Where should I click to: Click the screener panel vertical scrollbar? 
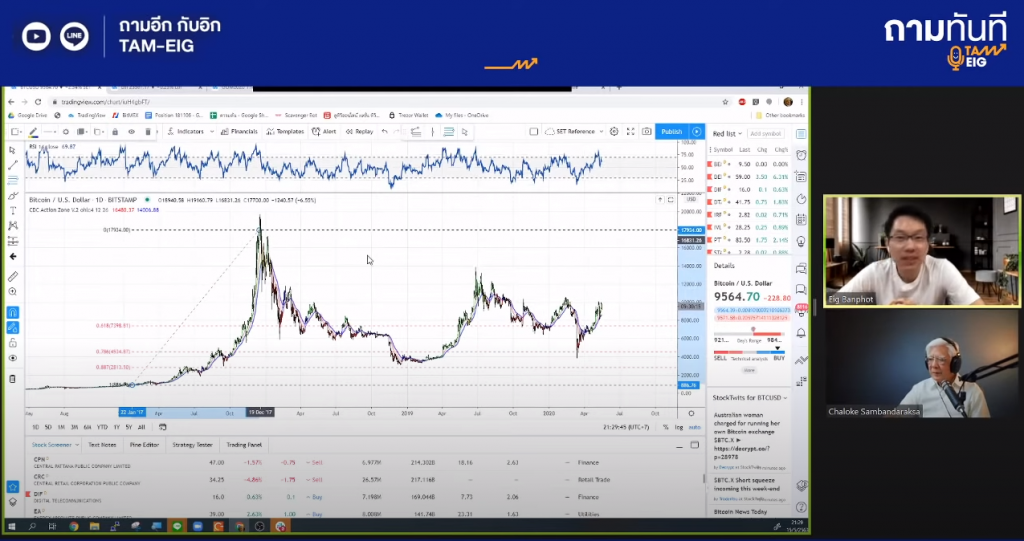click(x=703, y=478)
